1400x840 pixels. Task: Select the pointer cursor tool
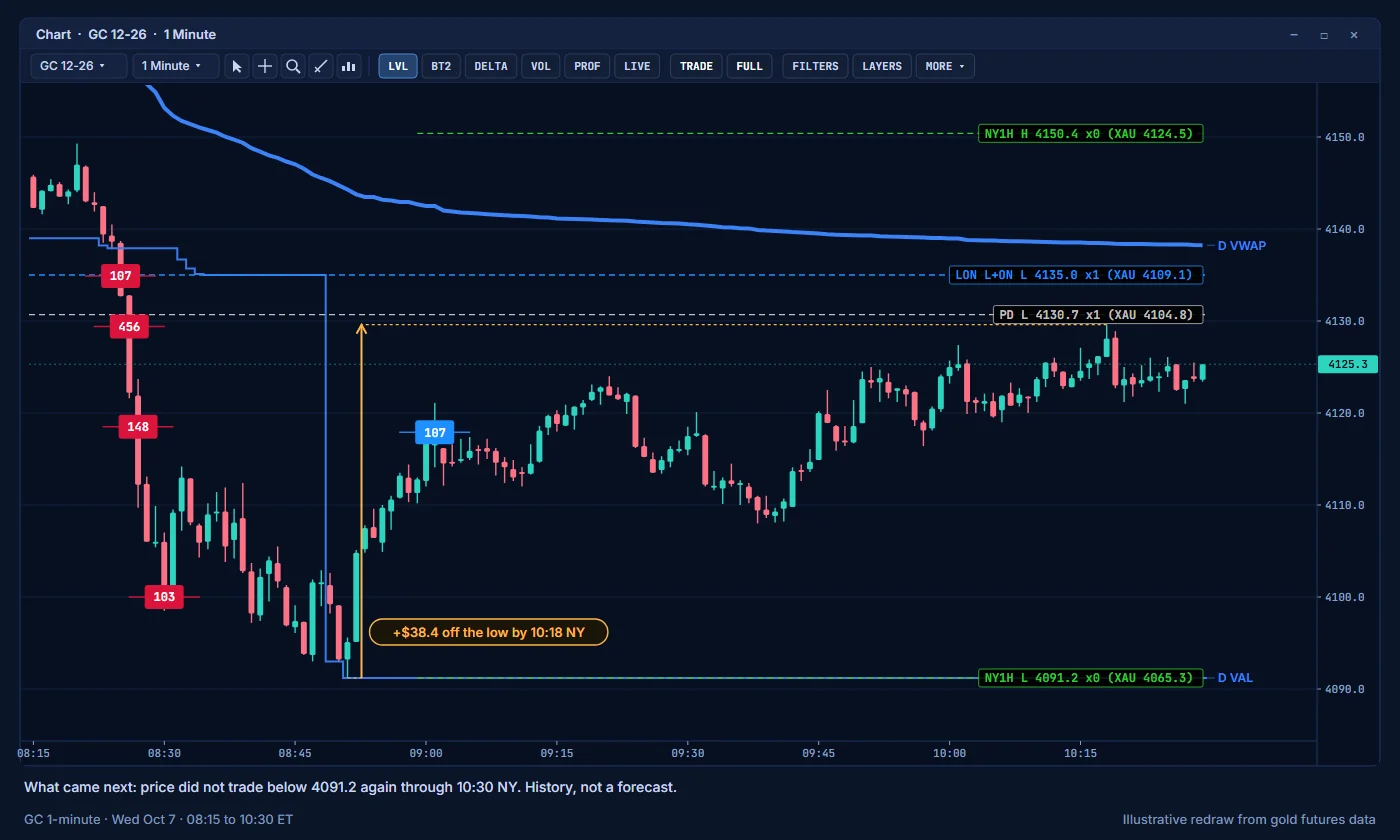[237, 66]
